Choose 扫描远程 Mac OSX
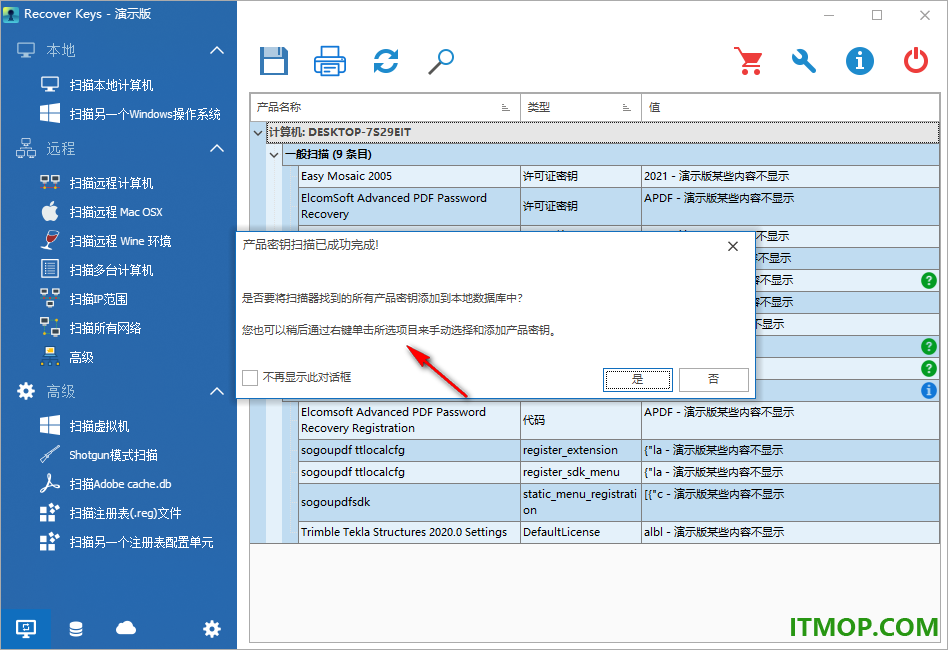The height and width of the screenshot is (650, 948). click(x=118, y=212)
